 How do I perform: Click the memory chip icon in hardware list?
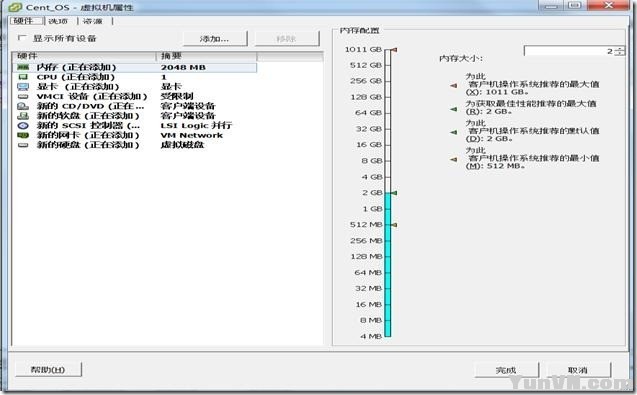[23, 67]
